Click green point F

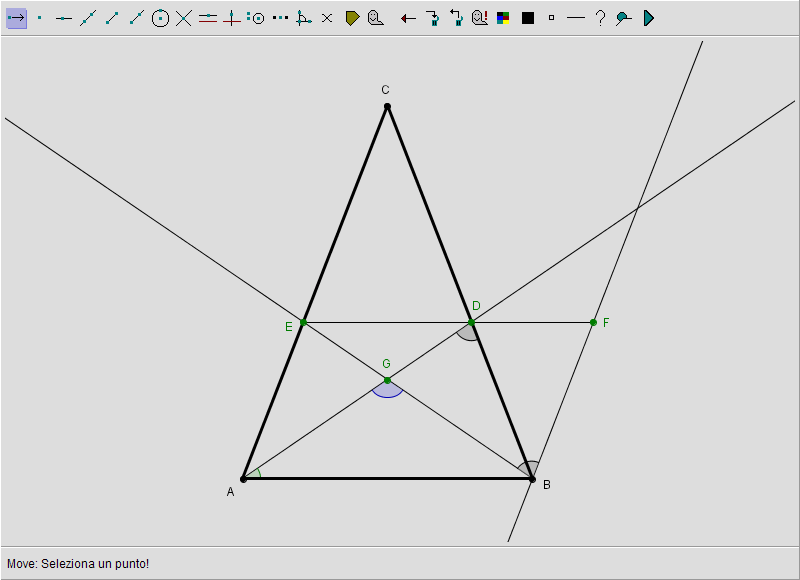tap(593, 322)
